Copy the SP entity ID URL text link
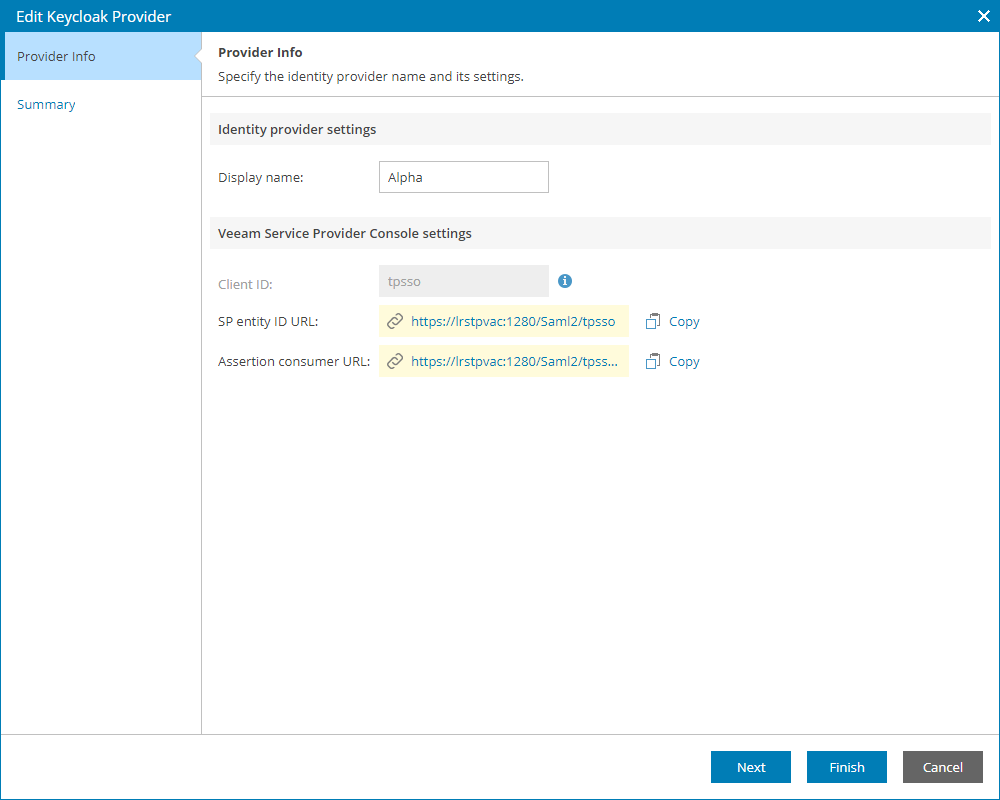Viewport: 1000px width, 800px height. tap(684, 322)
